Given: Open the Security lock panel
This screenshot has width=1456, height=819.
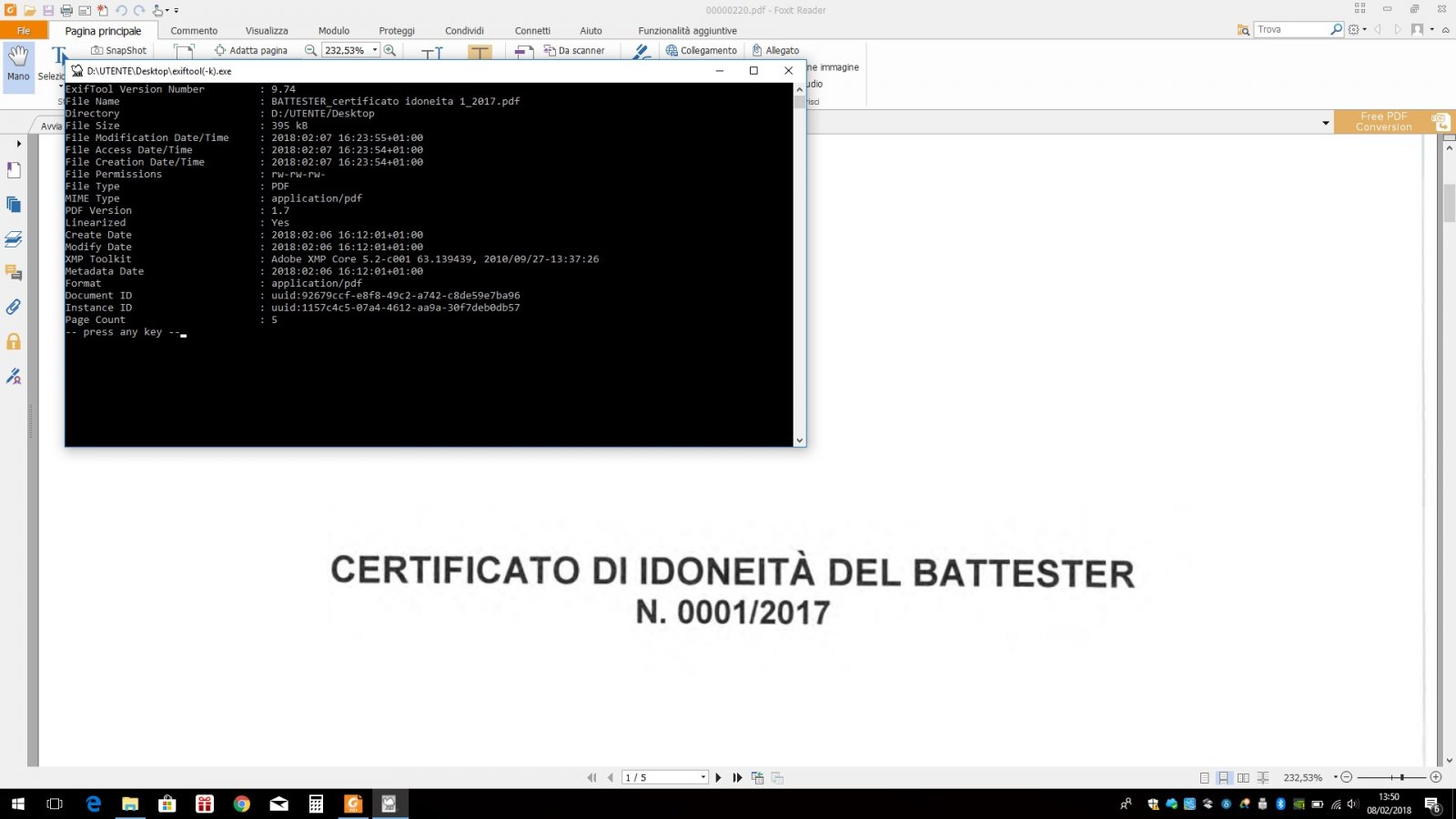Looking at the screenshot, I should (14, 342).
